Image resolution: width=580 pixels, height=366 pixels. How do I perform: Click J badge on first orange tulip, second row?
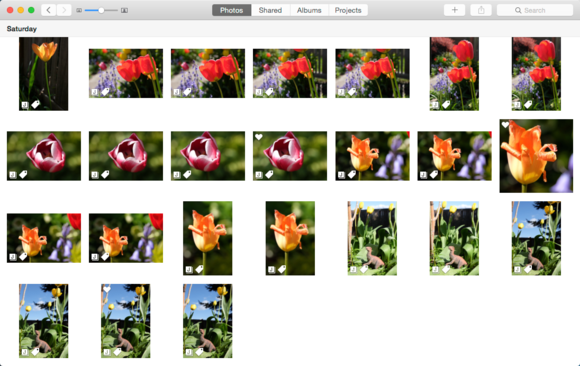click(x=341, y=175)
